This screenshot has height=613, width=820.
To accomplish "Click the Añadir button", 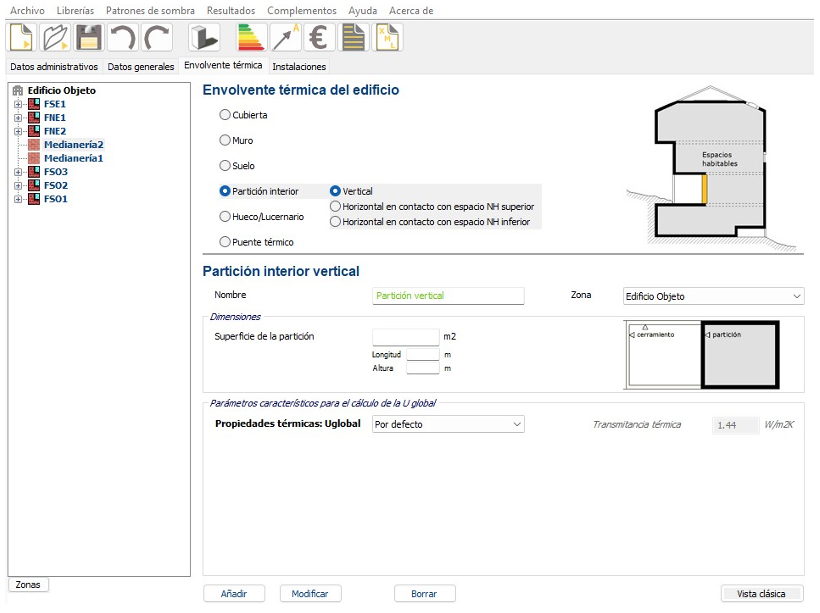I will click(x=234, y=593).
